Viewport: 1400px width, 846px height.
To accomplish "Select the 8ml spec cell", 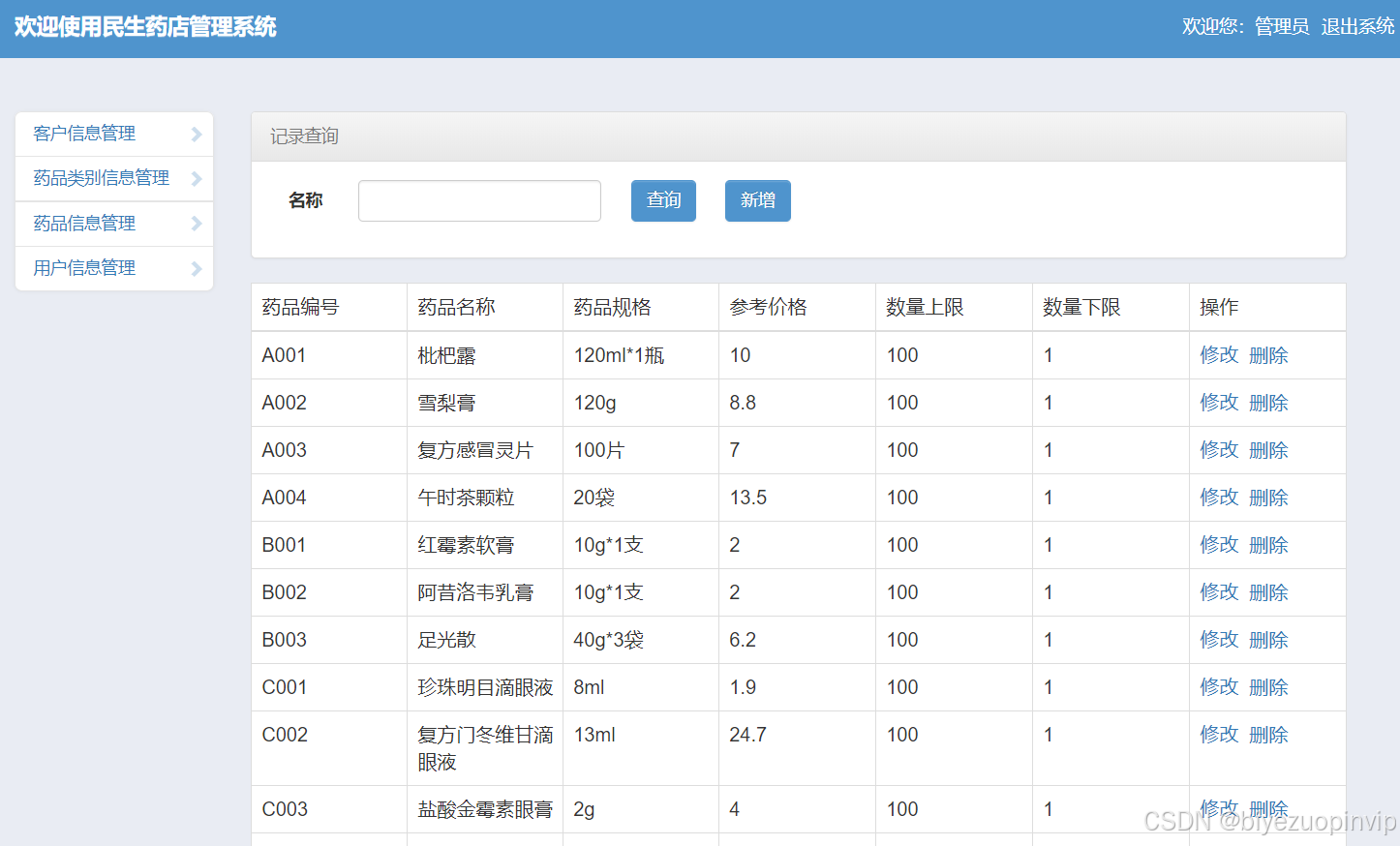I will (x=641, y=687).
